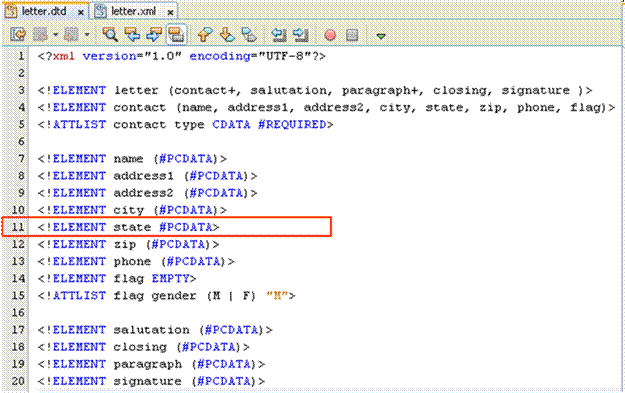625x393 pixels.
Task: Click the ELEMENT address2 declaration
Action: pos(147,193)
